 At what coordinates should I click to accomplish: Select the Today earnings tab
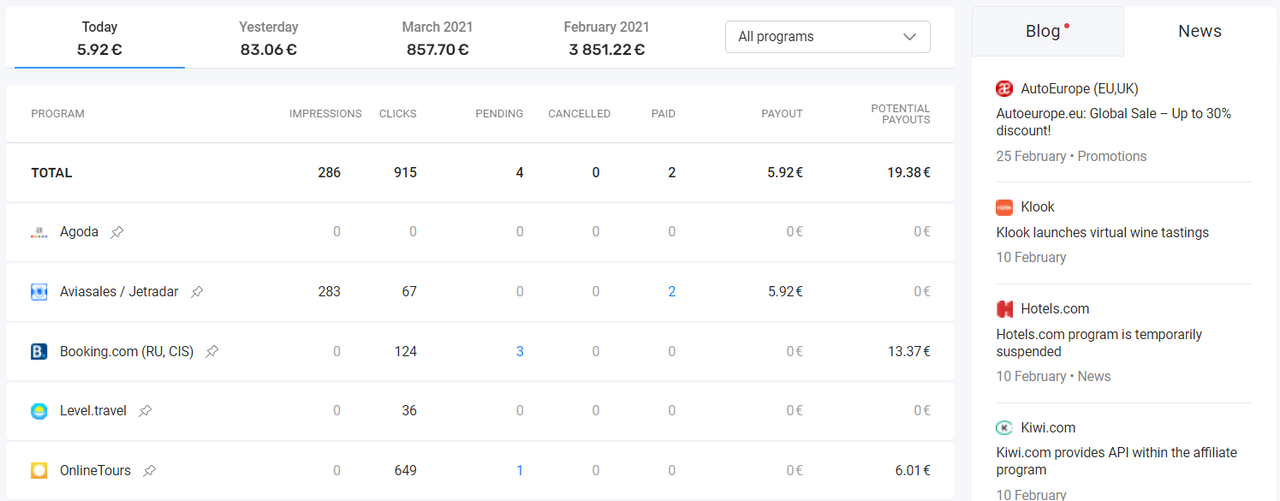pos(100,38)
